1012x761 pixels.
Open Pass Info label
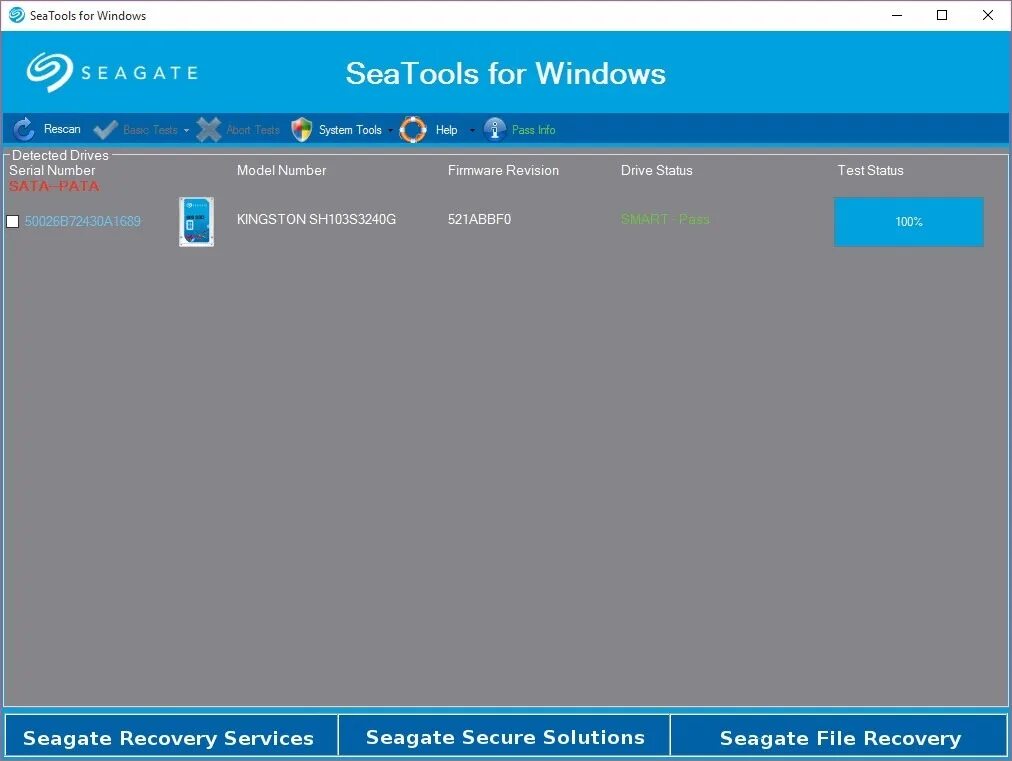533,130
